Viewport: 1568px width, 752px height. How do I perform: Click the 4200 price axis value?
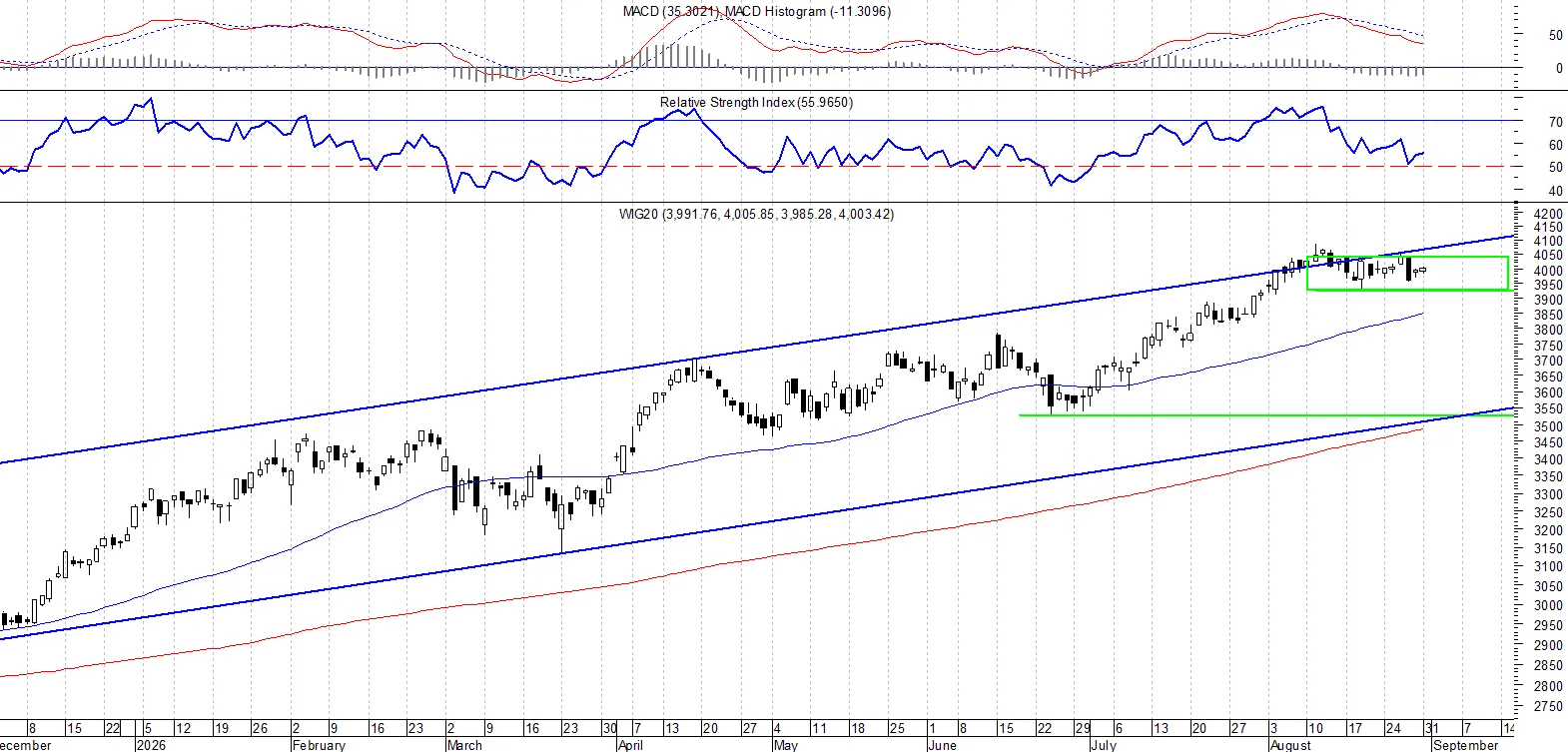click(1548, 214)
